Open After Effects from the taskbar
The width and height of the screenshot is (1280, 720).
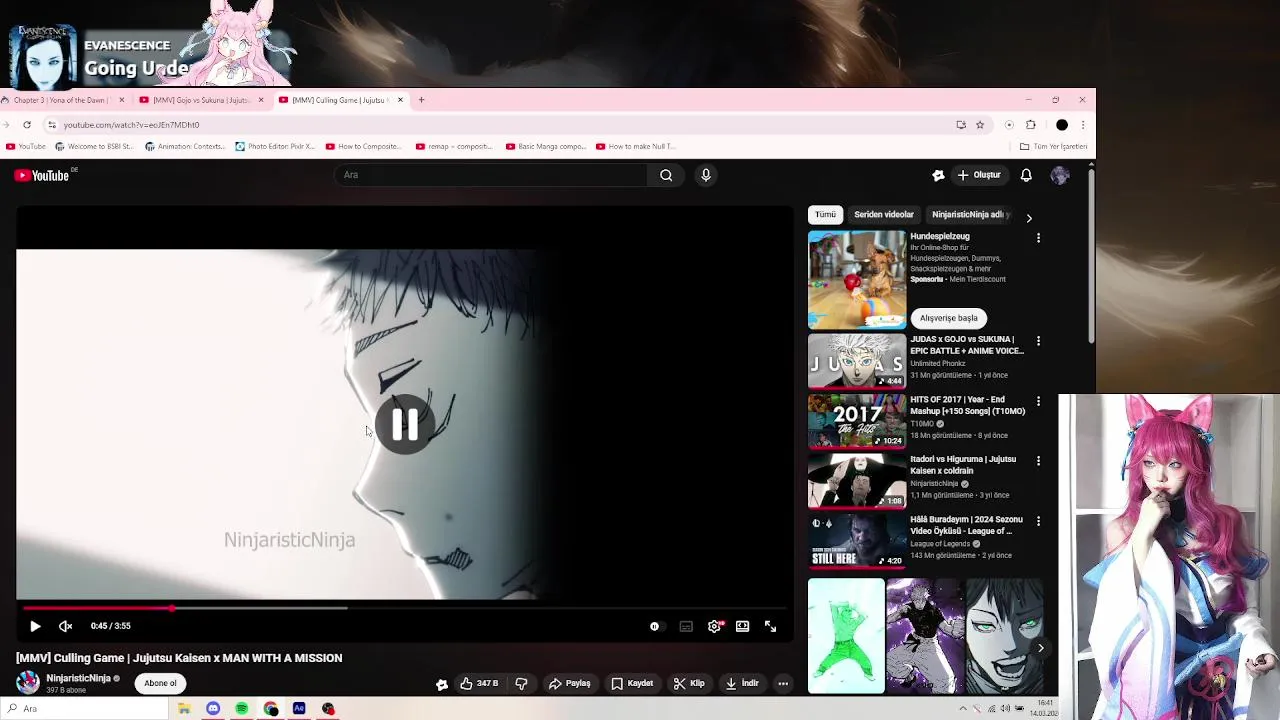299,709
